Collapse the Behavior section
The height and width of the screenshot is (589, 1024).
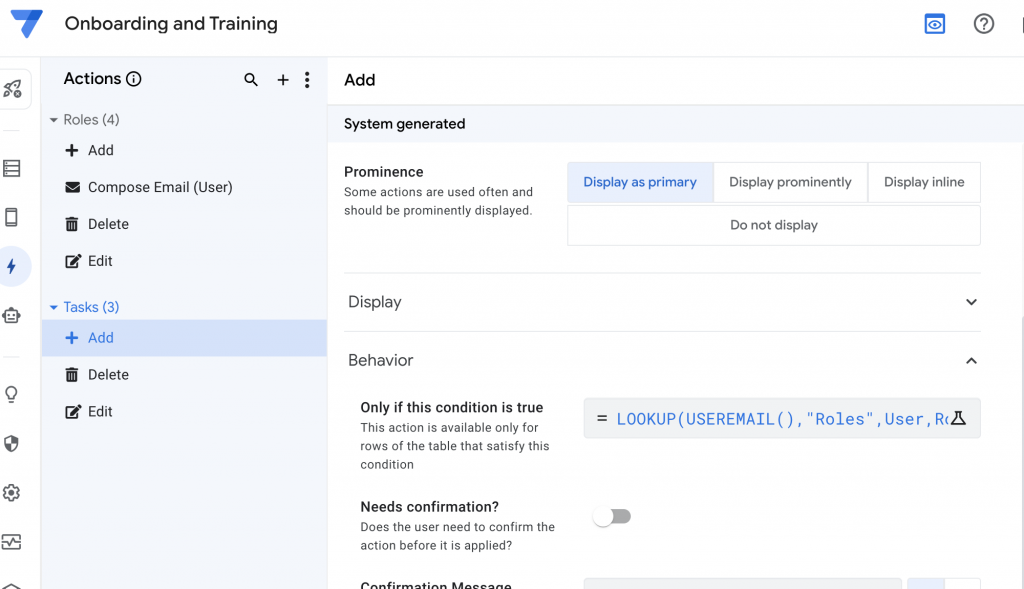click(x=970, y=360)
